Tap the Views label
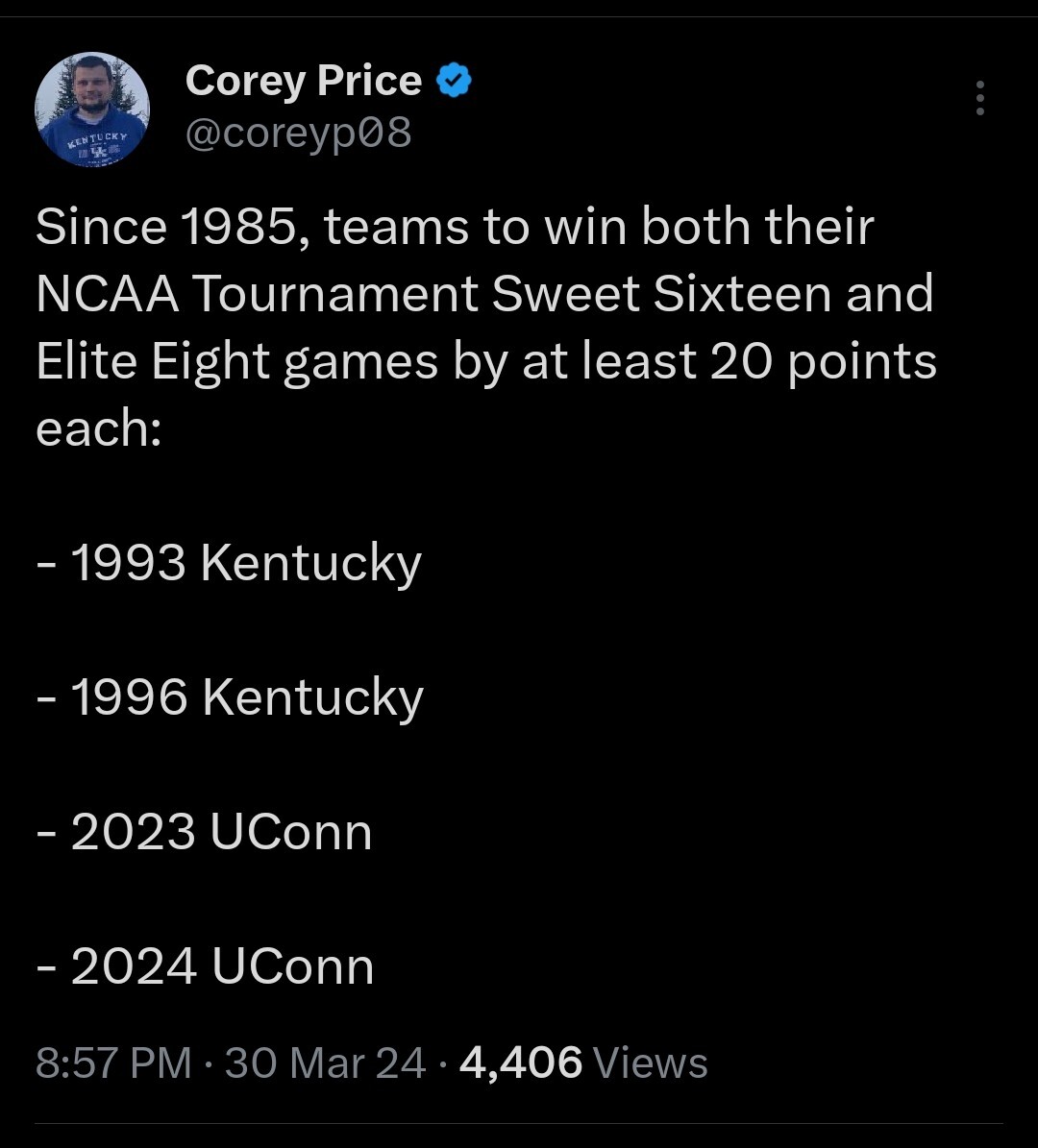Viewport: 1038px width, 1148px height. click(x=651, y=1063)
